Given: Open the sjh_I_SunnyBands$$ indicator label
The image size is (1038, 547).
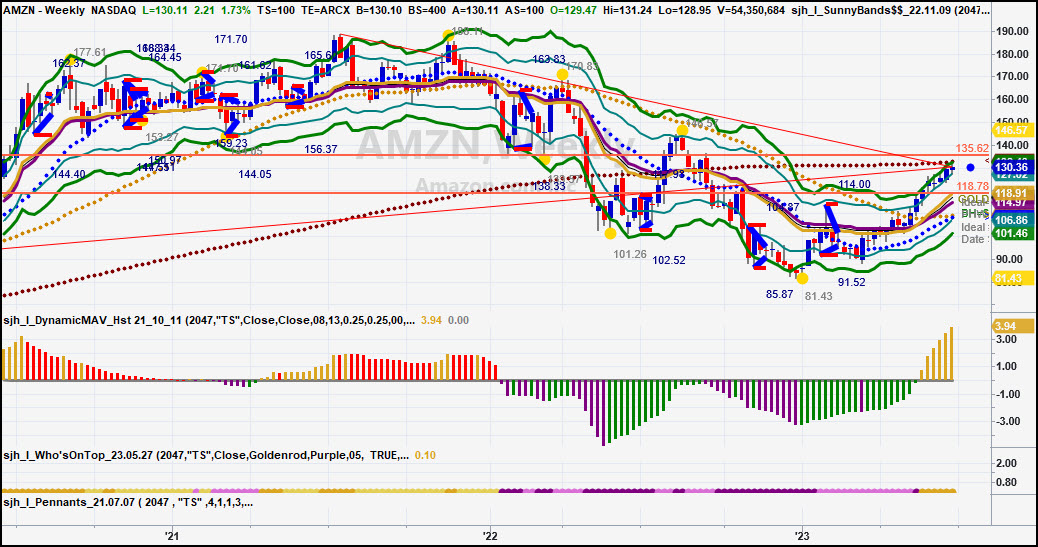Looking at the screenshot, I should tap(890, 11).
